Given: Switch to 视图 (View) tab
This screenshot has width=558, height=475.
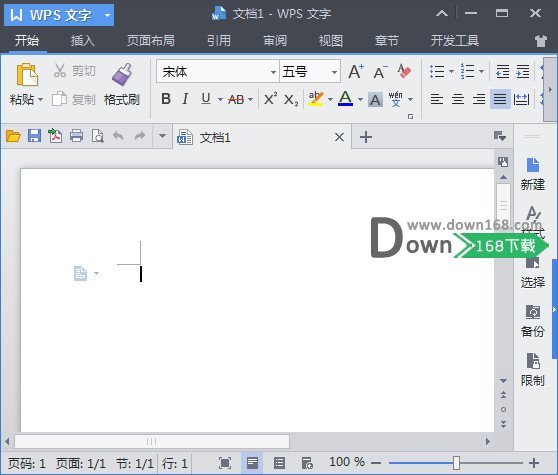Looking at the screenshot, I should [x=331, y=41].
